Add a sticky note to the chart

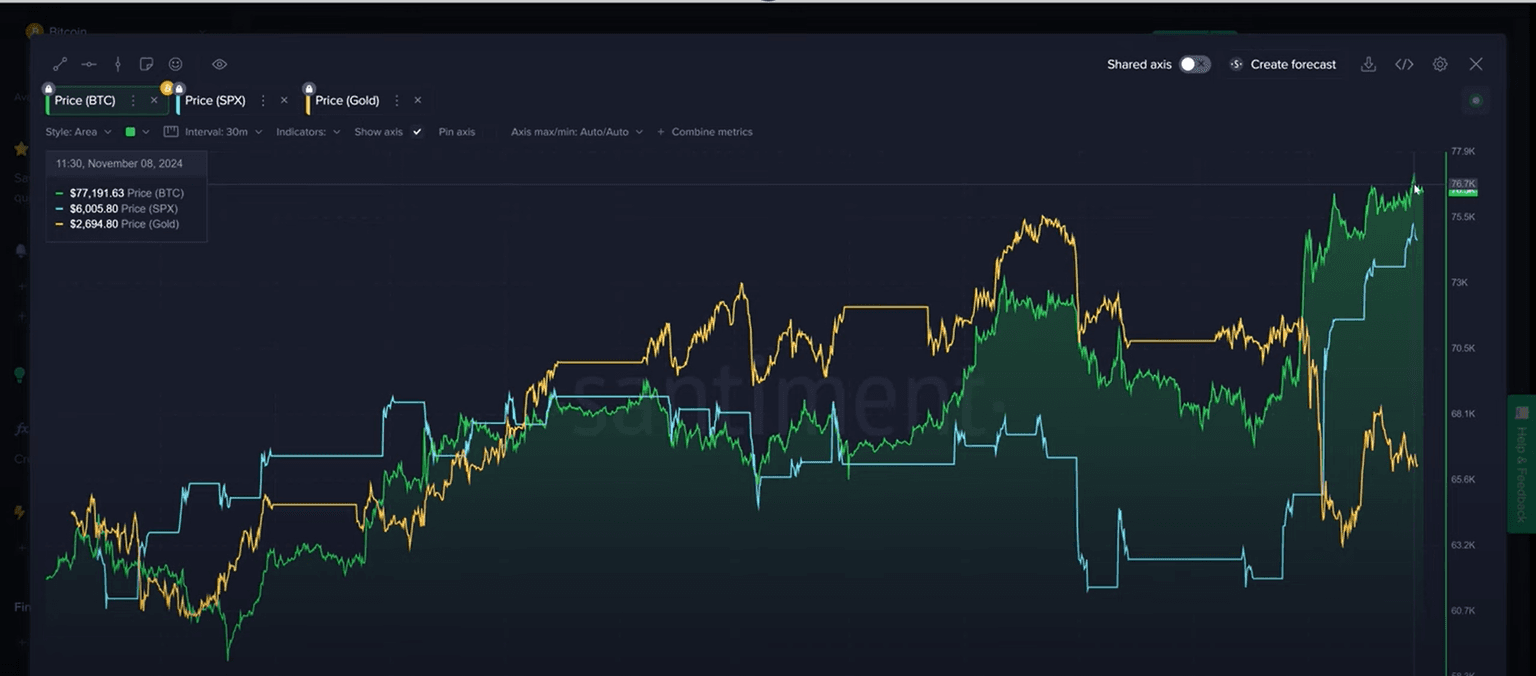146,64
